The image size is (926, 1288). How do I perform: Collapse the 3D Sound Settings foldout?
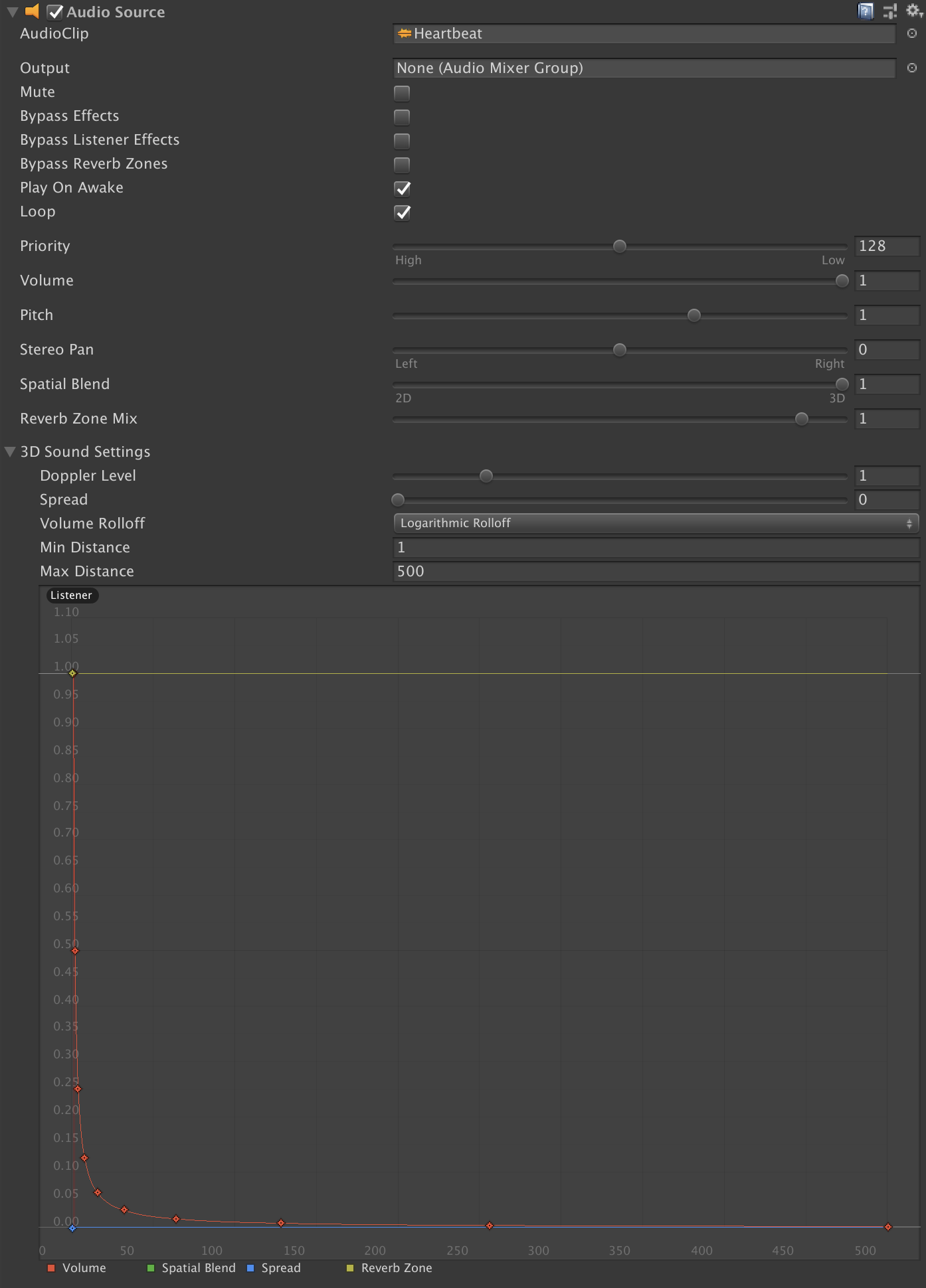(x=10, y=452)
